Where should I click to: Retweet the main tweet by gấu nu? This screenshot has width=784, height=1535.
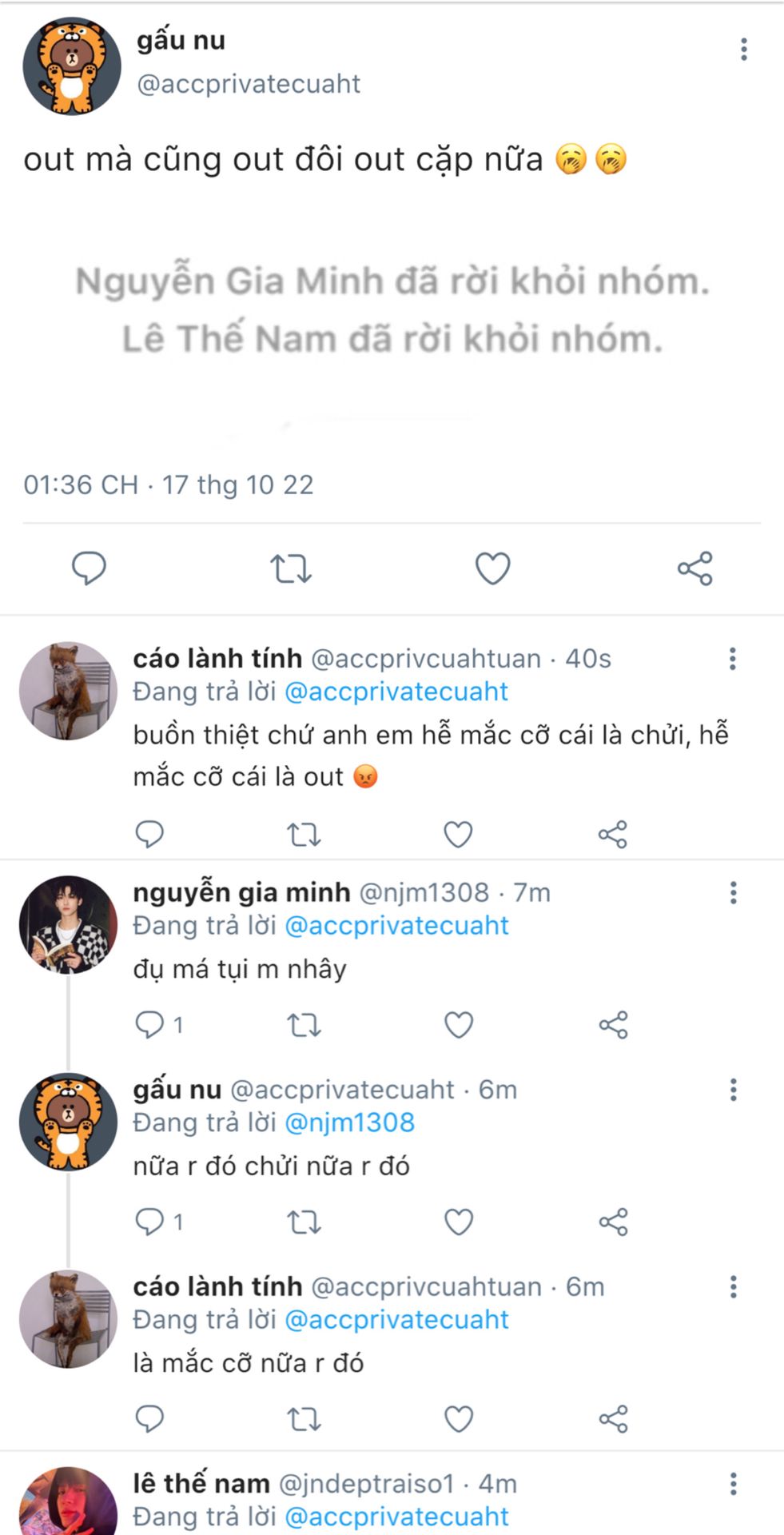[290, 568]
